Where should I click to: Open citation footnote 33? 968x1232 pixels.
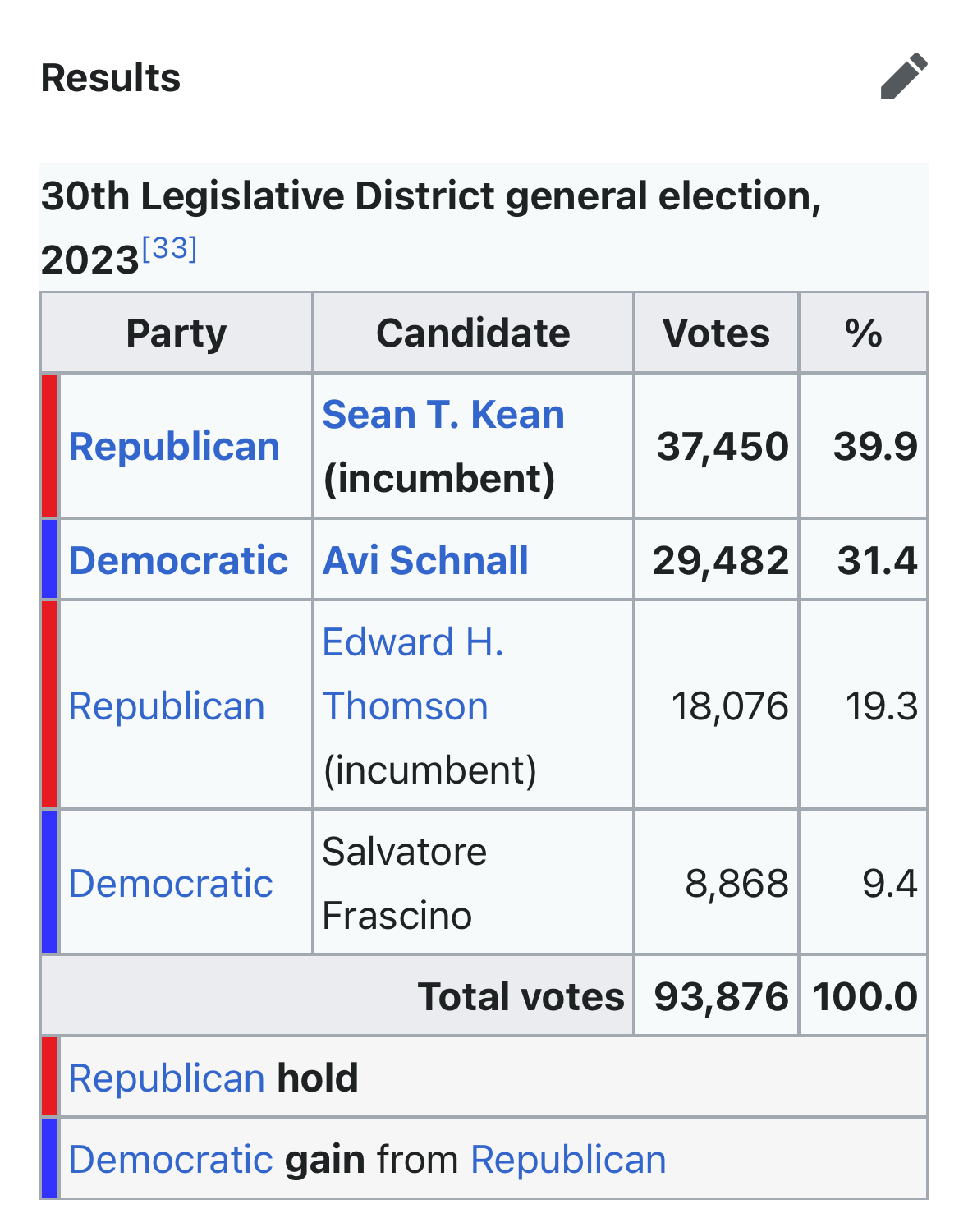point(170,248)
